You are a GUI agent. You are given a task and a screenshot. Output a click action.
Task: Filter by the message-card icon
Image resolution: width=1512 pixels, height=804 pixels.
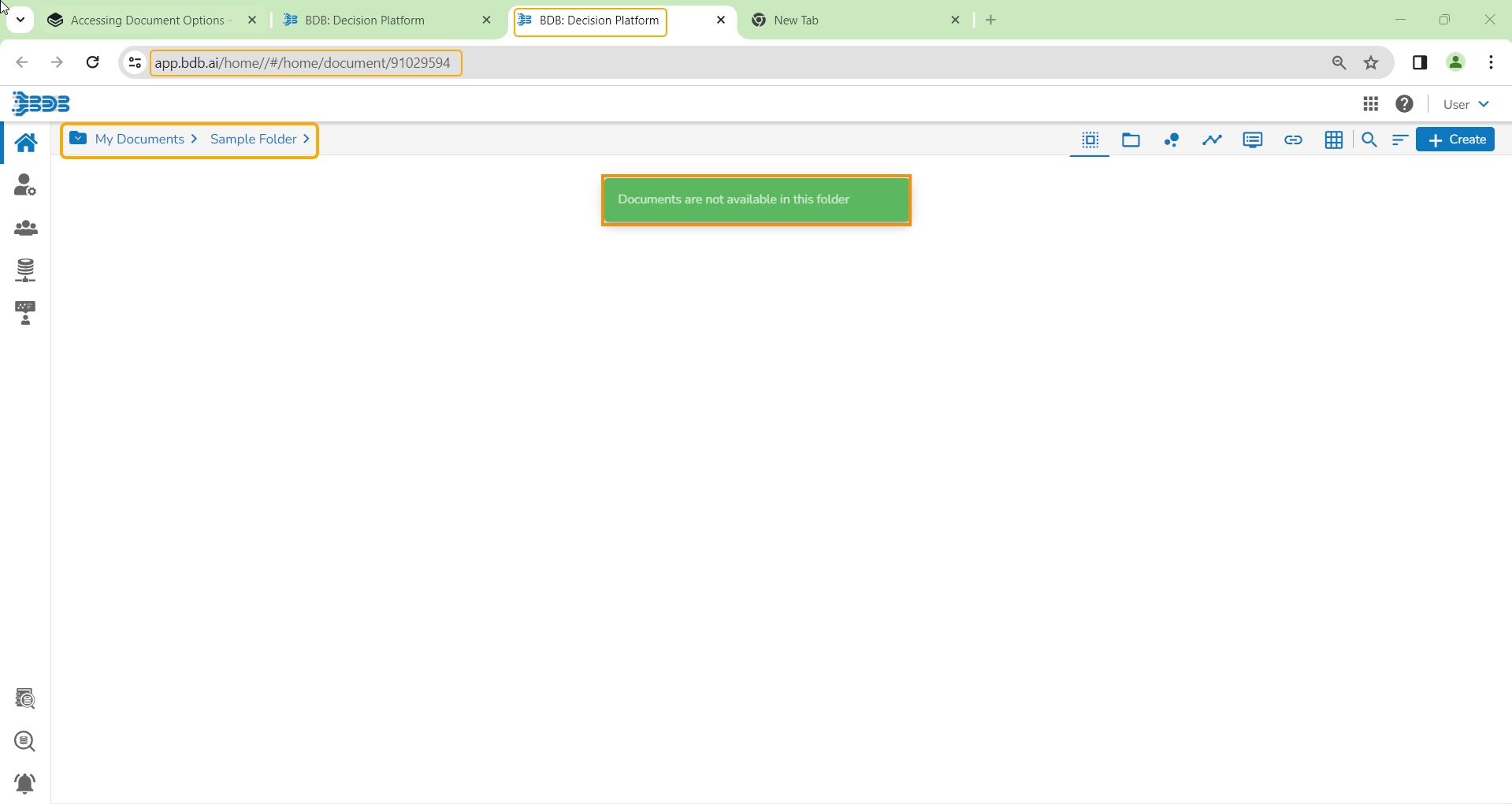(x=1253, y=141)
